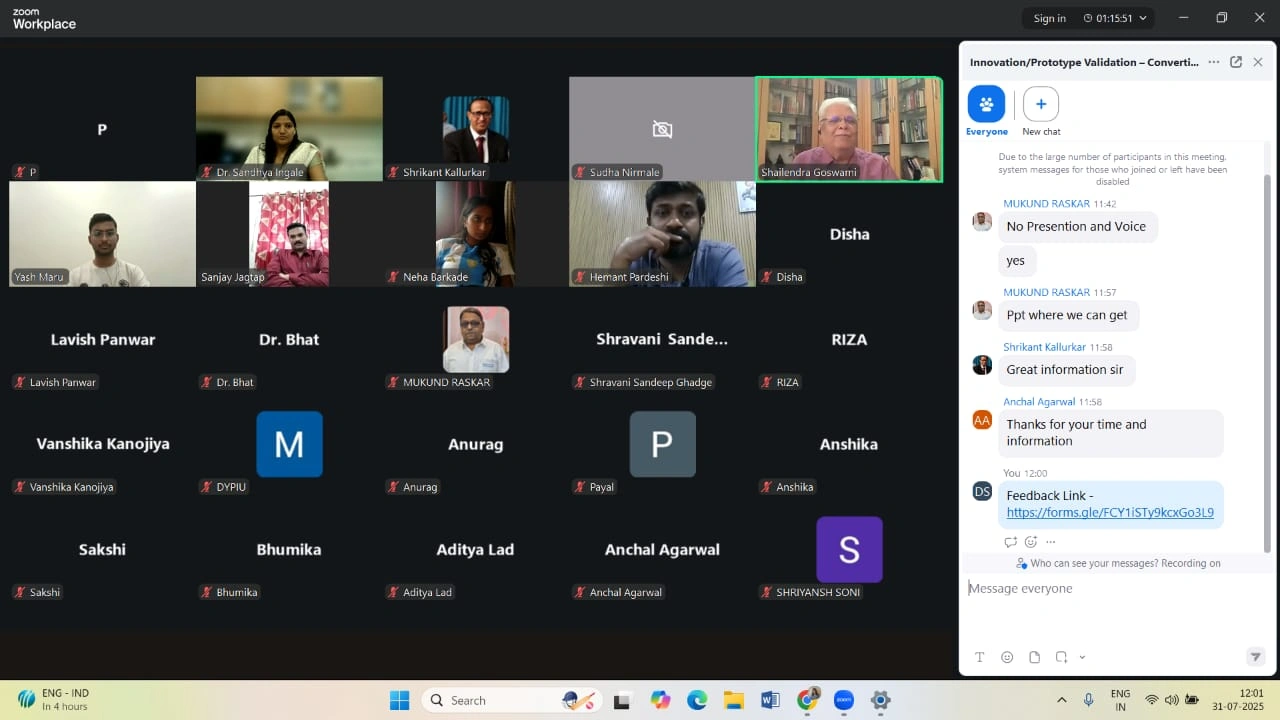
Task: Select Shailendra Goswami's video tile
Action: (848, 129)
